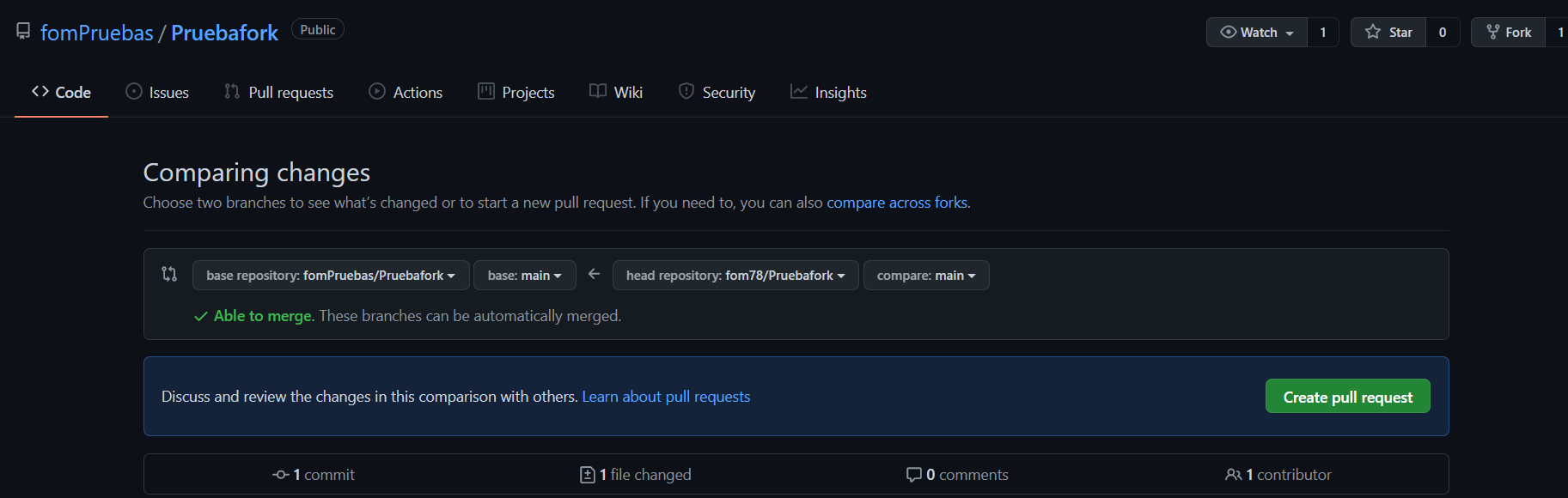Expand the compare: main branch dropdown

click(x=926, y=276)
